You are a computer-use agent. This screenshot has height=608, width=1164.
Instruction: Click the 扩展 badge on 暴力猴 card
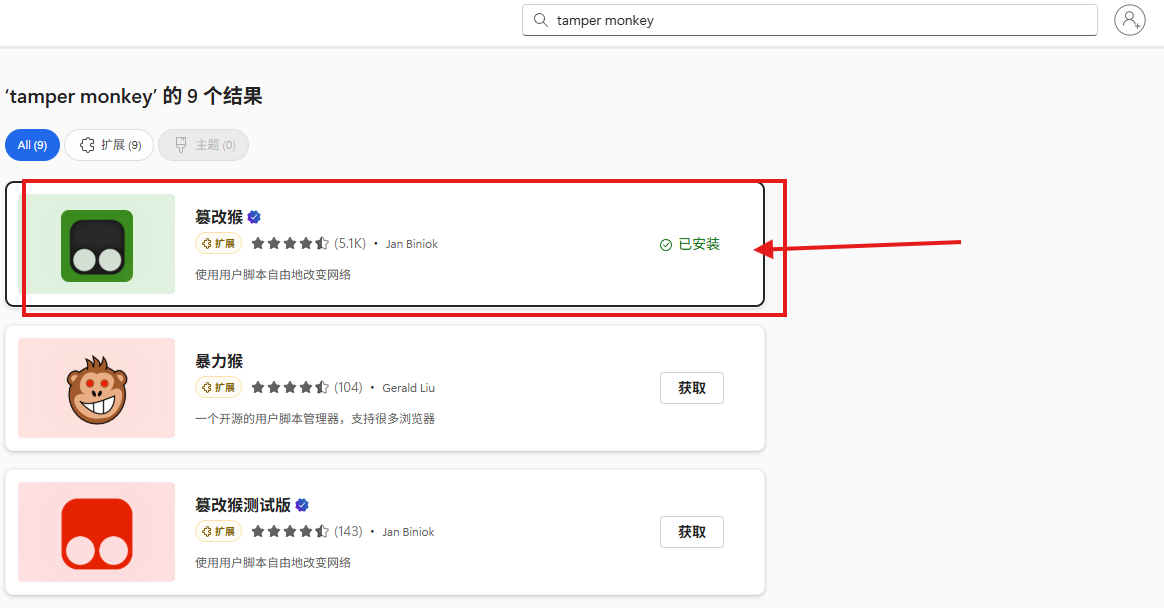pos(218,388)
